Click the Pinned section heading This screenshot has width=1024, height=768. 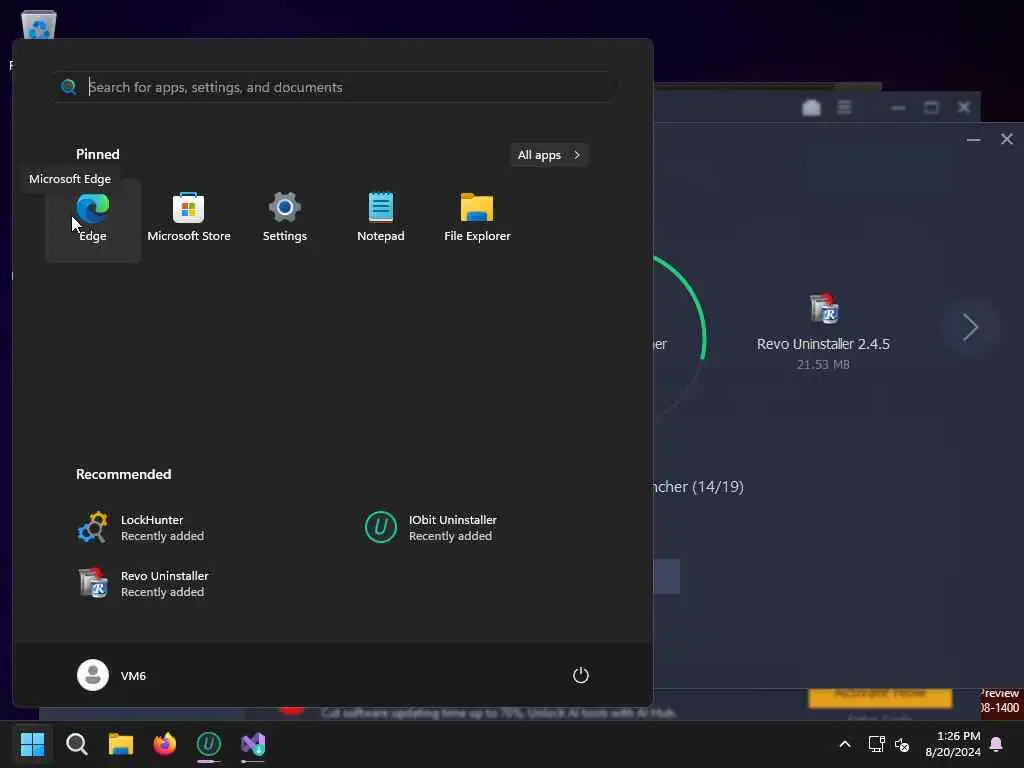tap(97, 154)
